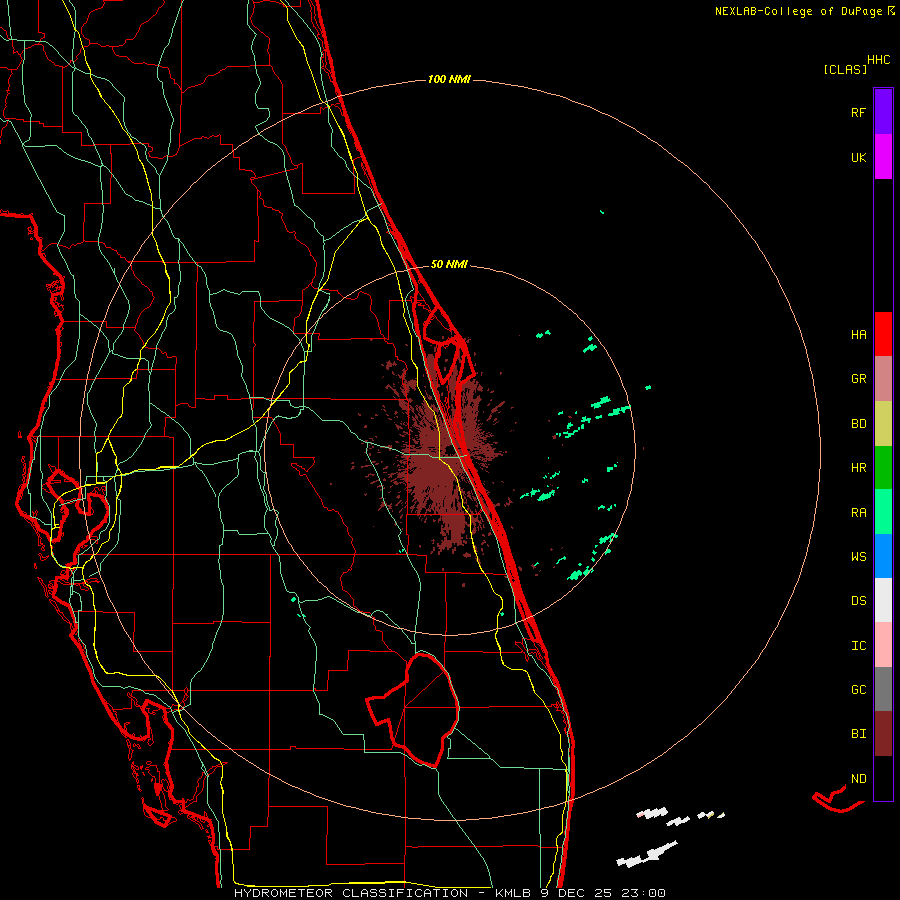900x900 pixels.
Task: Click the "WS" legend label
Action: click(858, 557)
